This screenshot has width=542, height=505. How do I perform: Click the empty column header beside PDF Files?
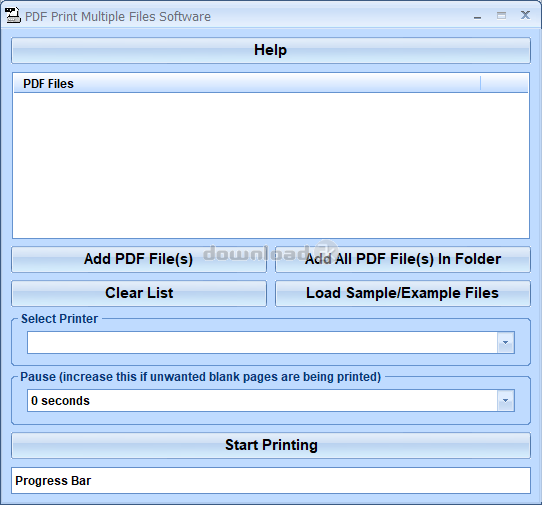504,84
